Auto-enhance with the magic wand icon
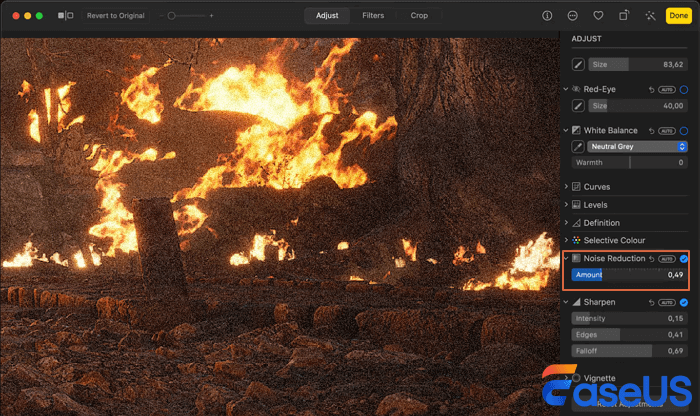700x416 pixels. [650, 16]
